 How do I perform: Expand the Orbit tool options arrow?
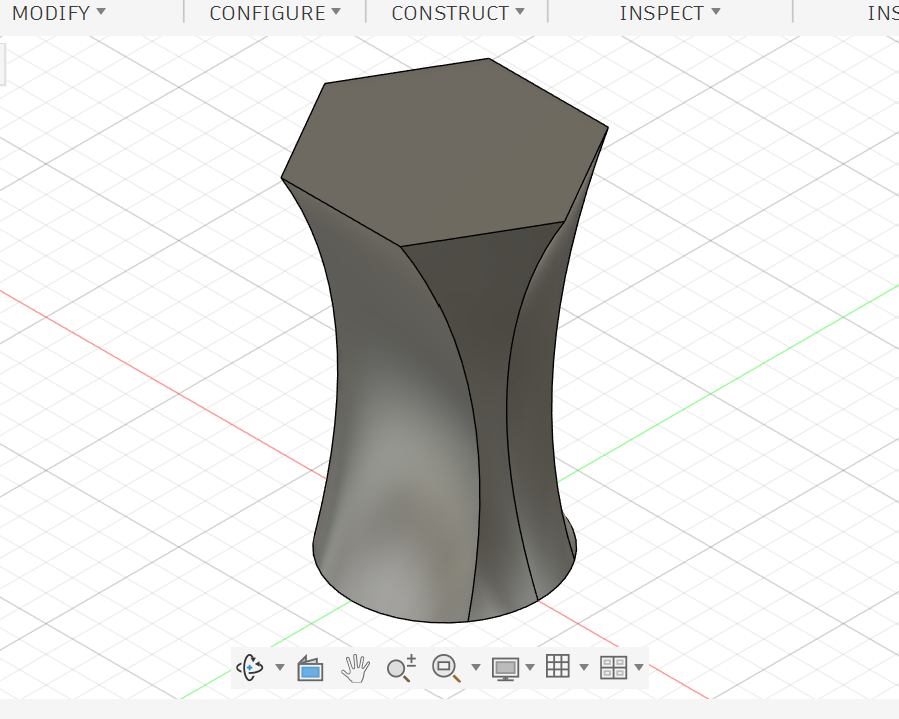pos(280,667)
